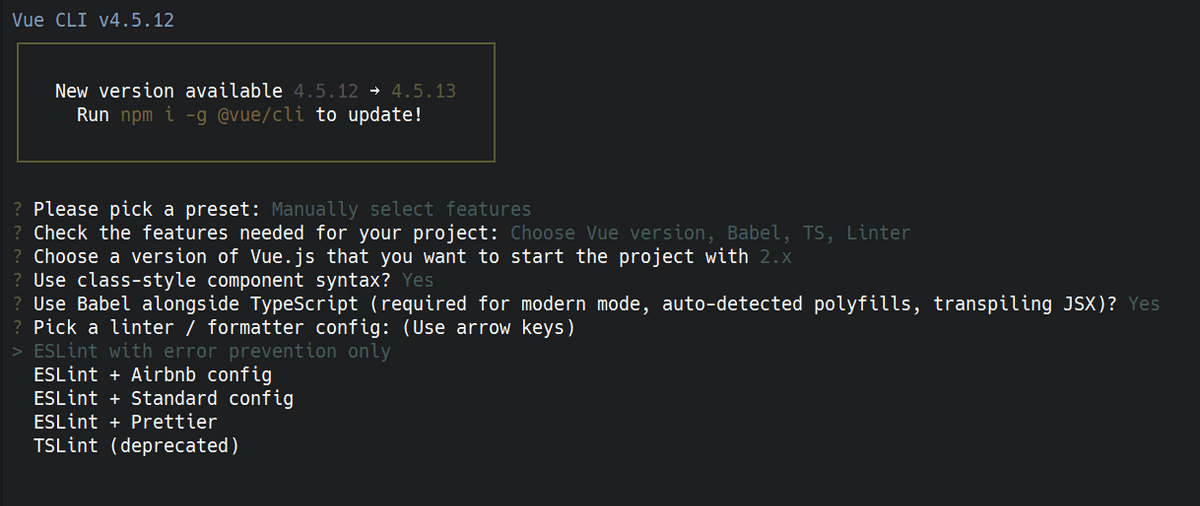Click the 2.x Vue version answer
1200x506 pixels.
tap(775, 256)
